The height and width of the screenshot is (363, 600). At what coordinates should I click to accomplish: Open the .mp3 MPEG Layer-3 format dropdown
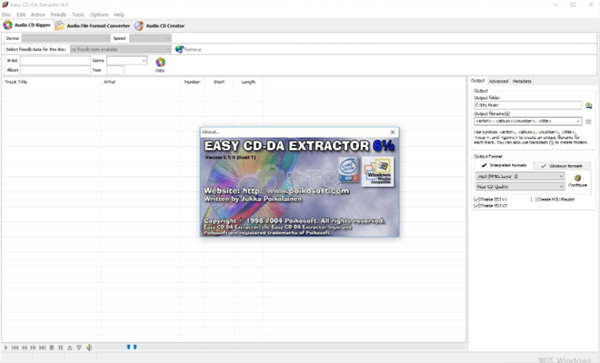pos(520,176)
